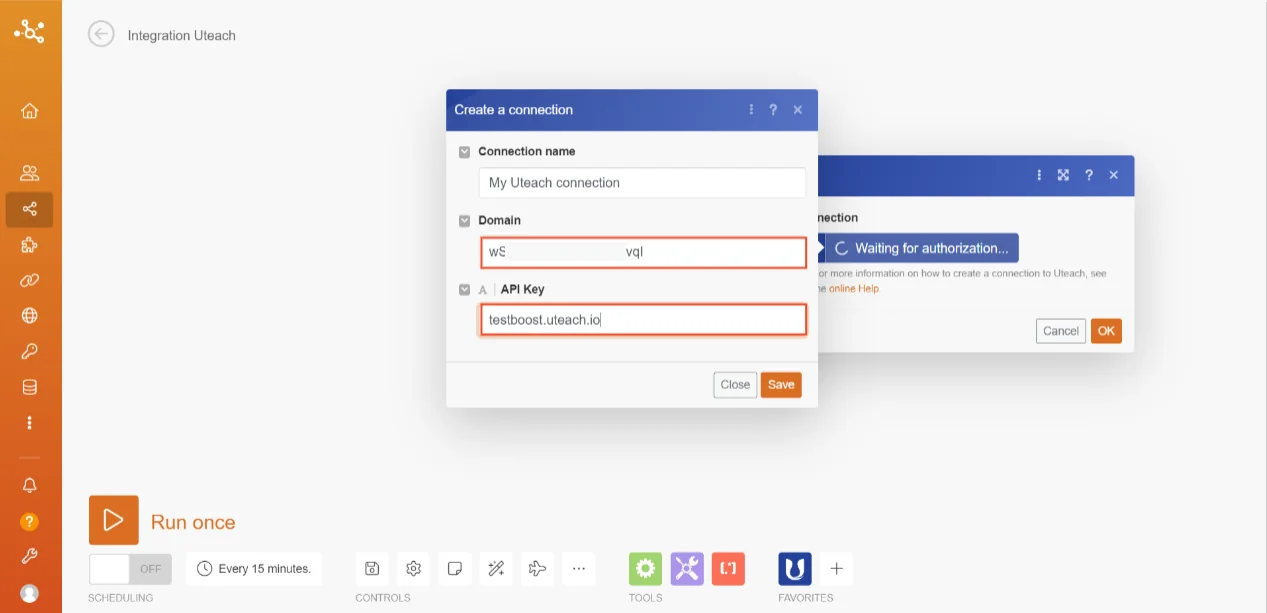Image resolution: width=1267 pixels, height=613 pixels.
Task: Open the Scenarios share icon in the sidebar
Action: click(x=30, y=209)
